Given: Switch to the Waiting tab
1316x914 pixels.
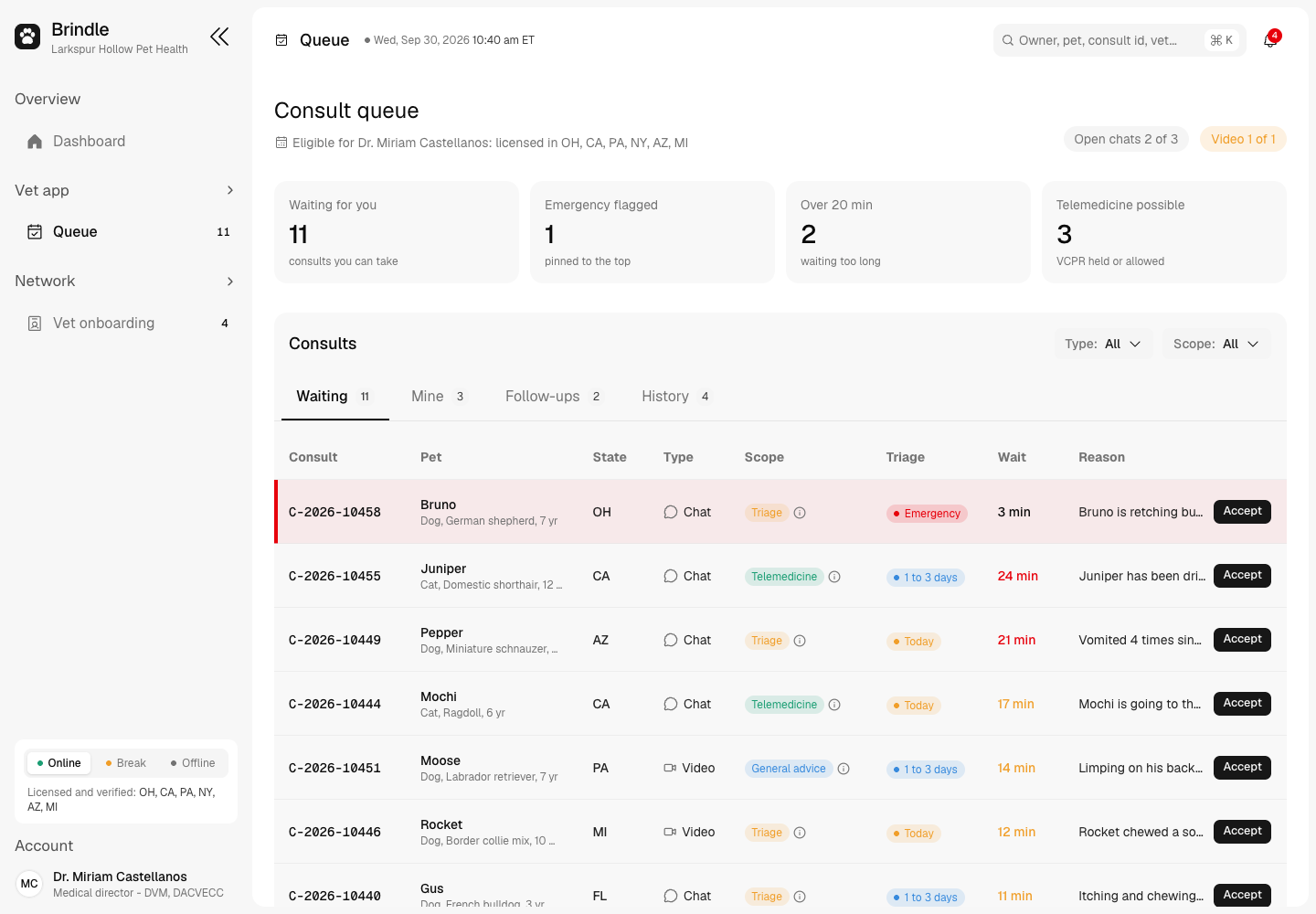Looking at the screenshot, I should click(x=334, y=397).
